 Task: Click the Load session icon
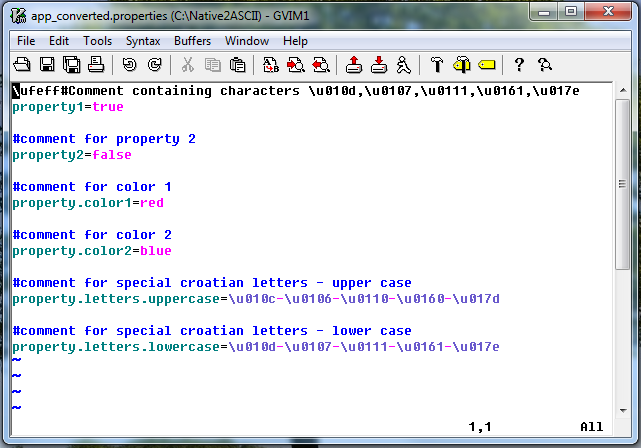[354, 65]
